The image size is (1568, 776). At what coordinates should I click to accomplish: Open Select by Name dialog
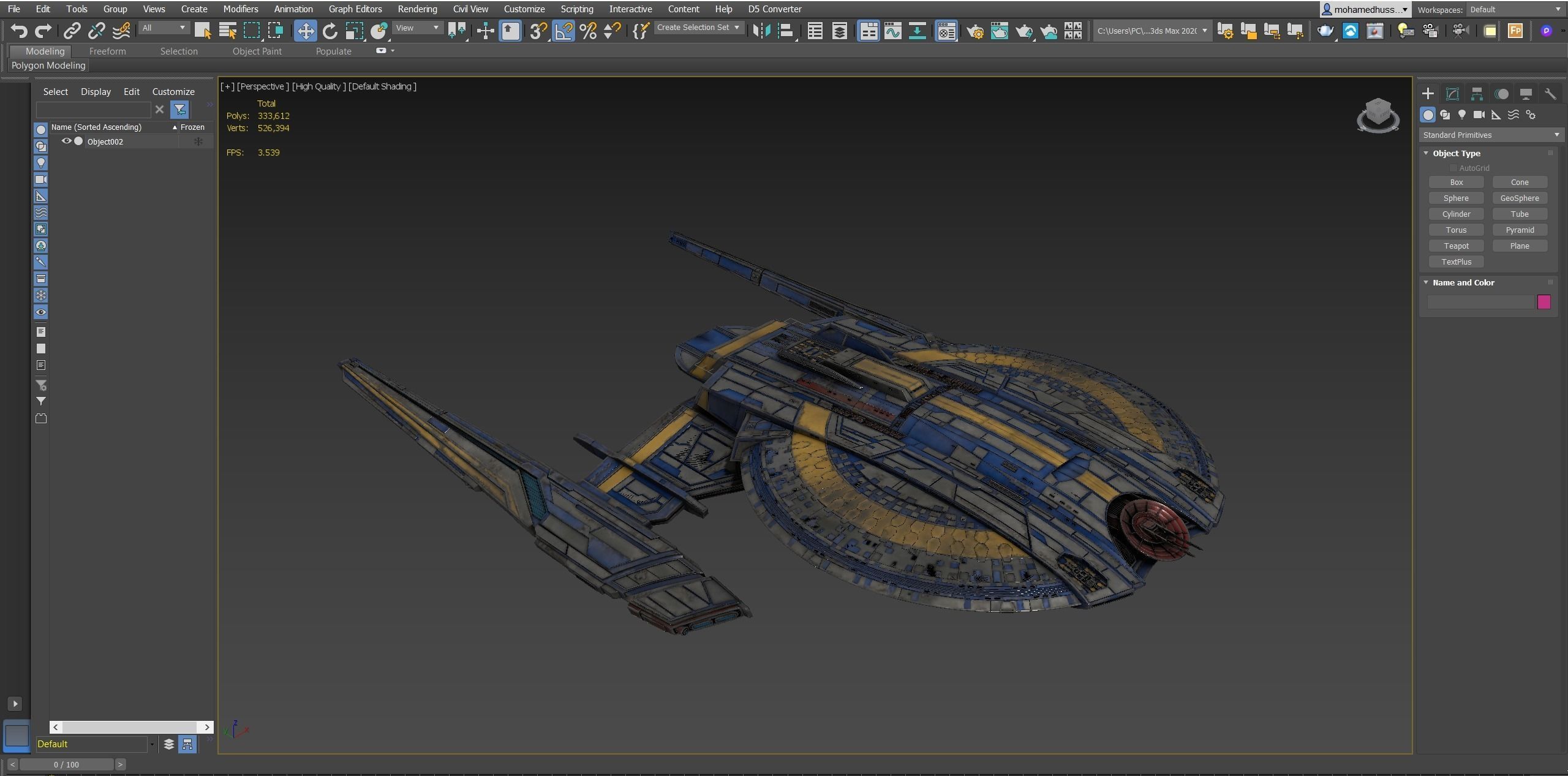click(228, 31)
